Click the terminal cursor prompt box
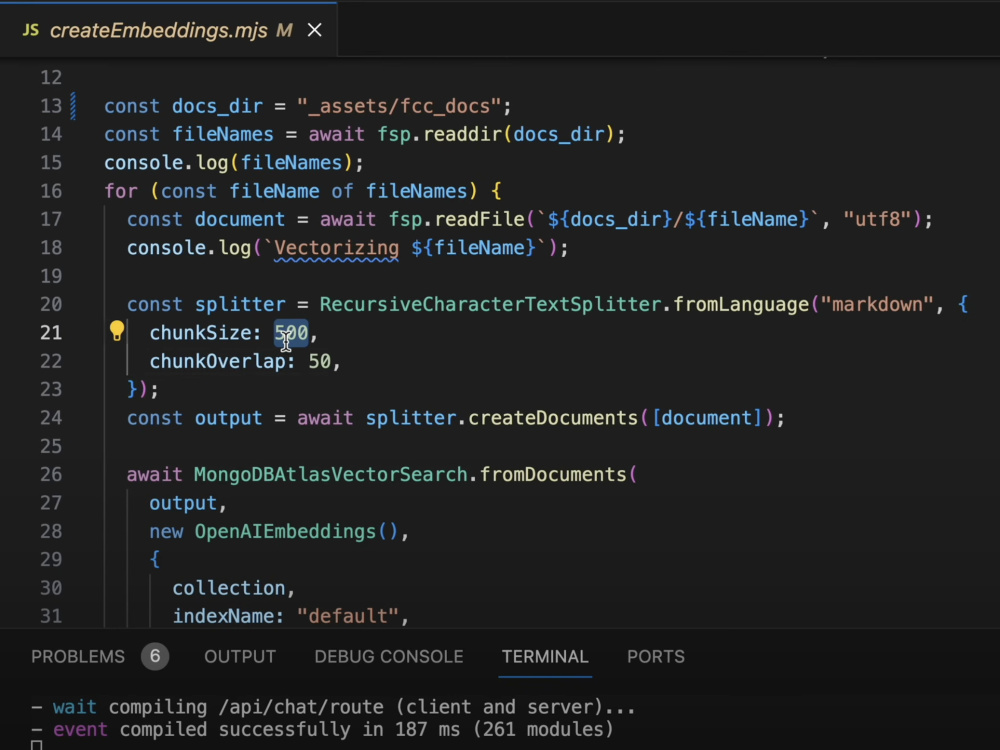Image resolution: width=1000 pixels, height=750 pixels. pyautogui.click(x=36, y=746)
